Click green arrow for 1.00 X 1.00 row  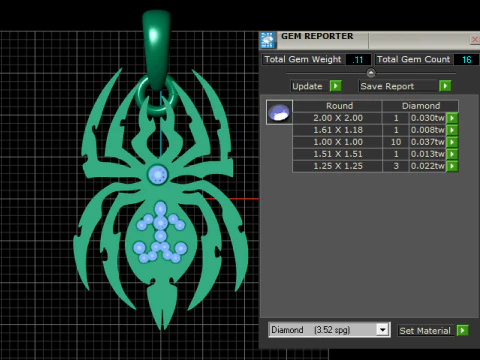click(452, 142)
